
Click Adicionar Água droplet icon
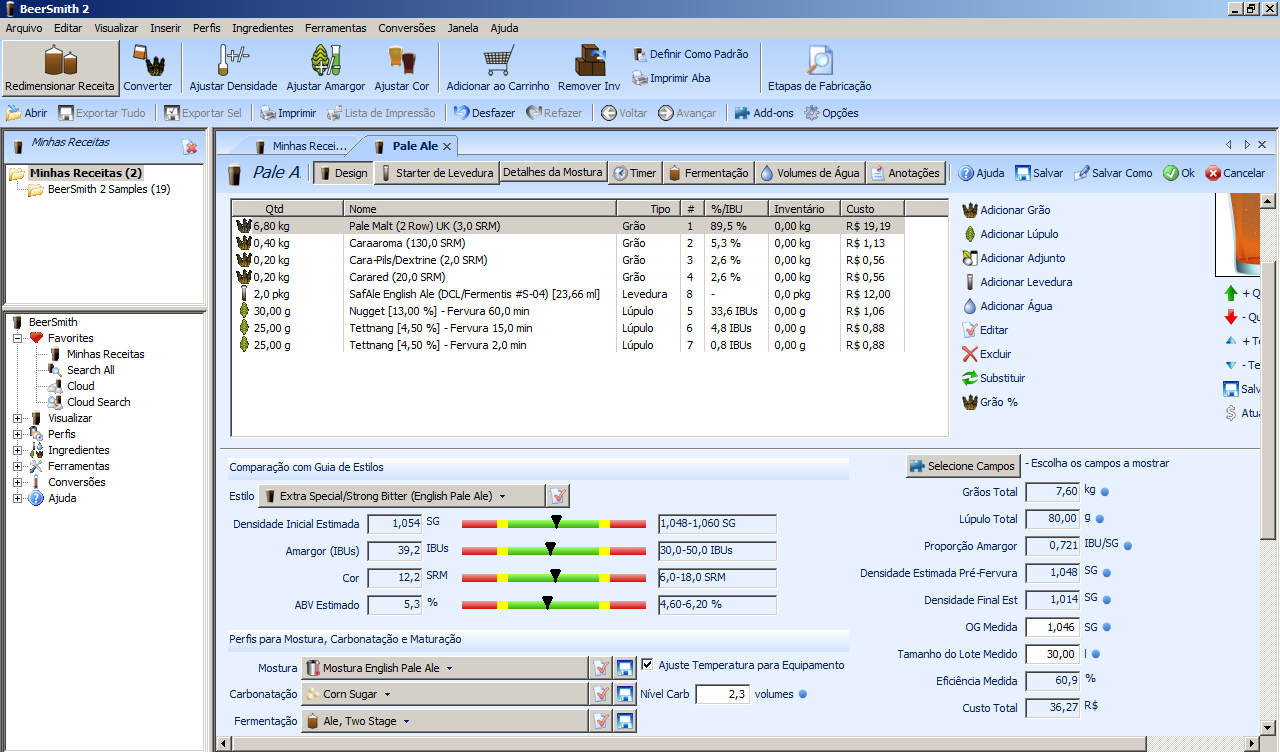[970, 306]
